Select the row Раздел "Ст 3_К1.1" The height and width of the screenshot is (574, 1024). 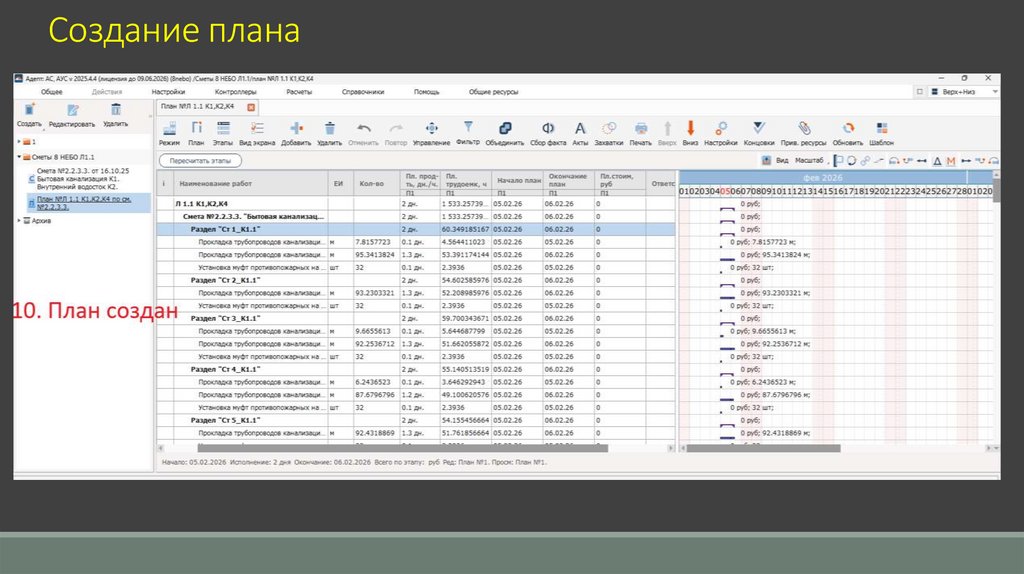point(416,319)
